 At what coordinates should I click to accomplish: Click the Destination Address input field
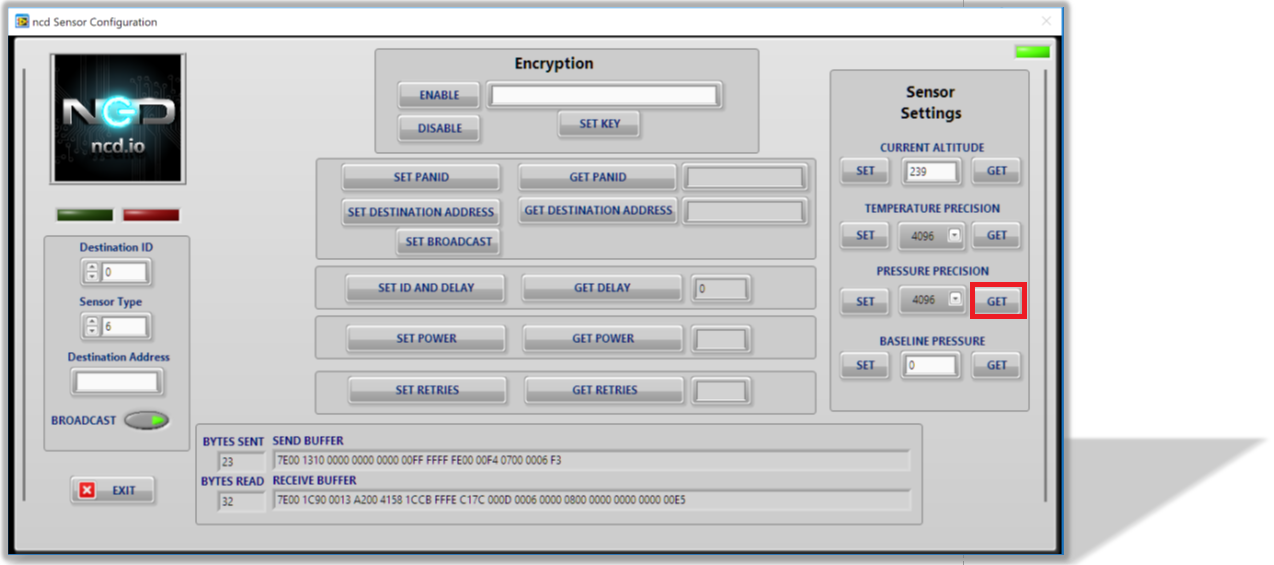[117, 382]
